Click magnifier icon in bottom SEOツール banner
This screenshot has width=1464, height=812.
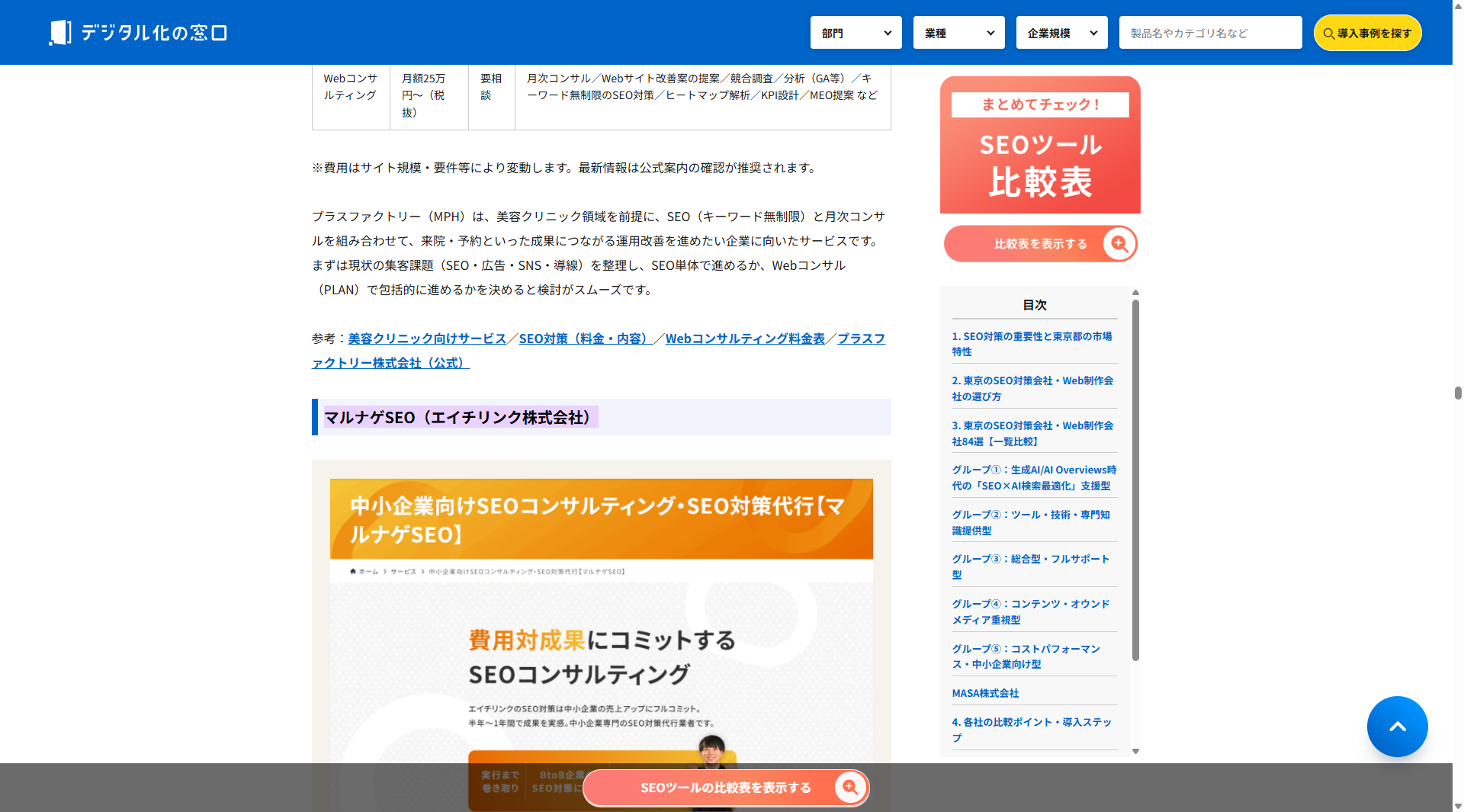(849, 788)
